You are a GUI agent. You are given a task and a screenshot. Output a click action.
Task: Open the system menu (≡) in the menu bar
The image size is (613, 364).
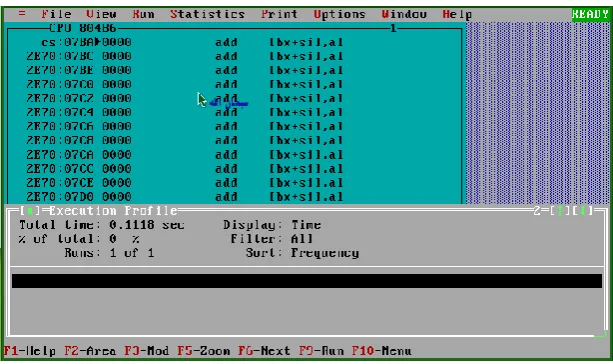point(22,14)
